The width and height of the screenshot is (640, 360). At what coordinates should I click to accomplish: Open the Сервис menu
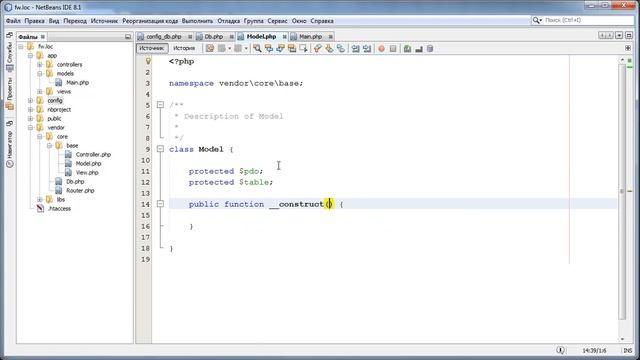coord(277,21)
